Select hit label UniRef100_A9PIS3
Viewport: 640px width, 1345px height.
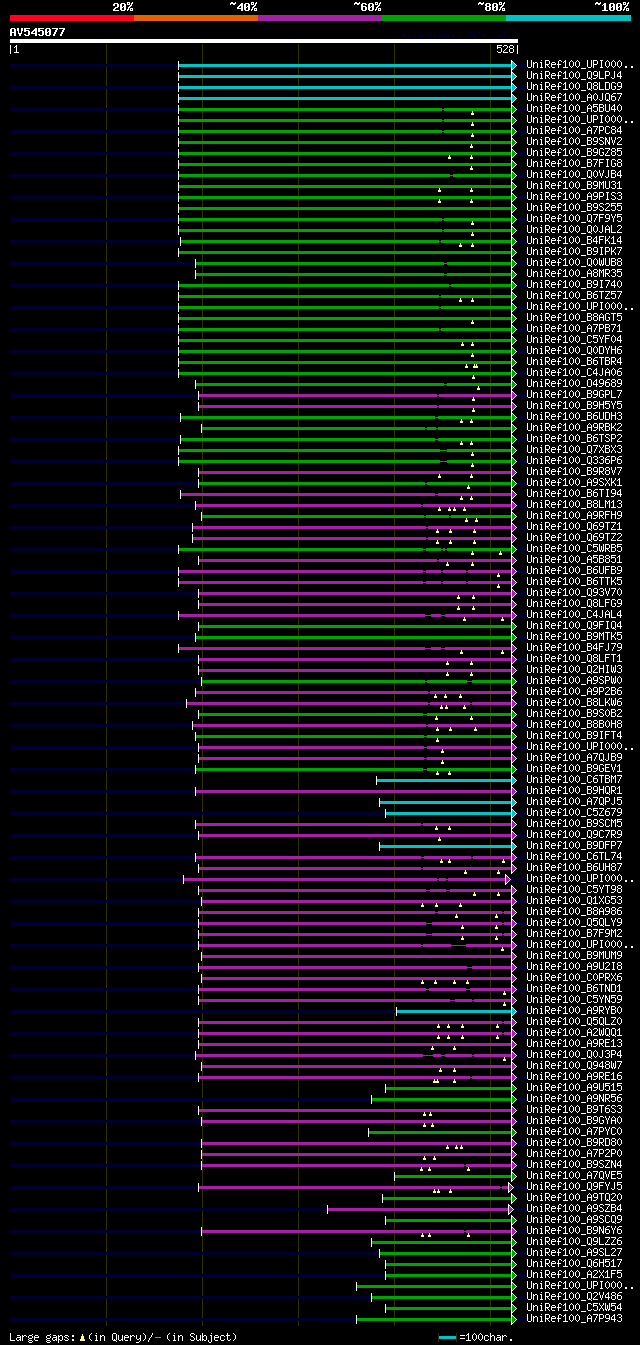(574, 196)
